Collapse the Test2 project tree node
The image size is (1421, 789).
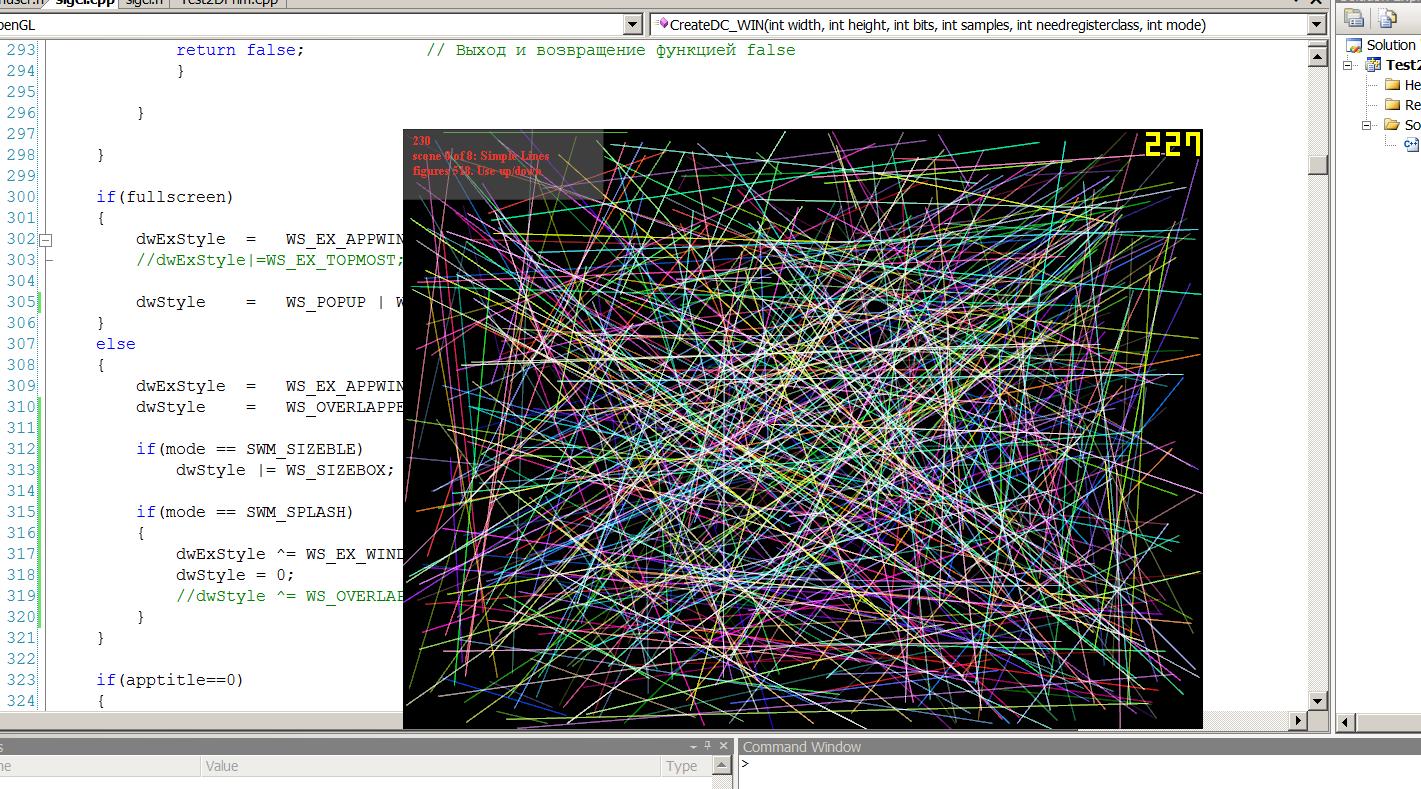1348,65
